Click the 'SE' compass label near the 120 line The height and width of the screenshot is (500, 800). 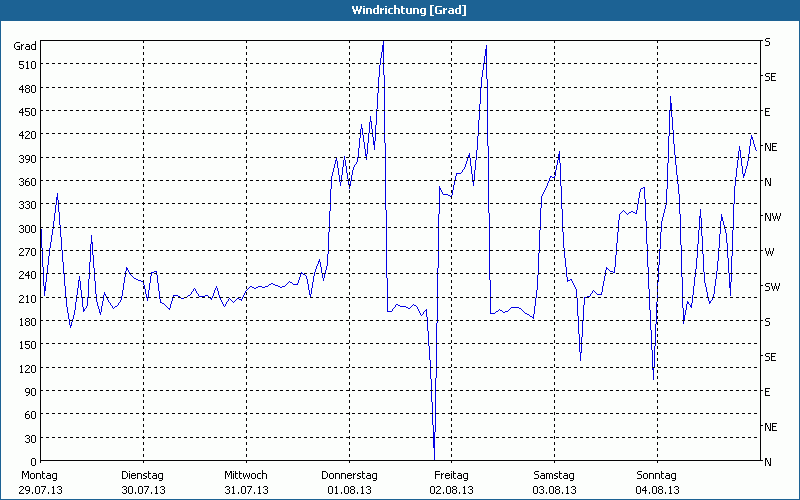(770, 357)
